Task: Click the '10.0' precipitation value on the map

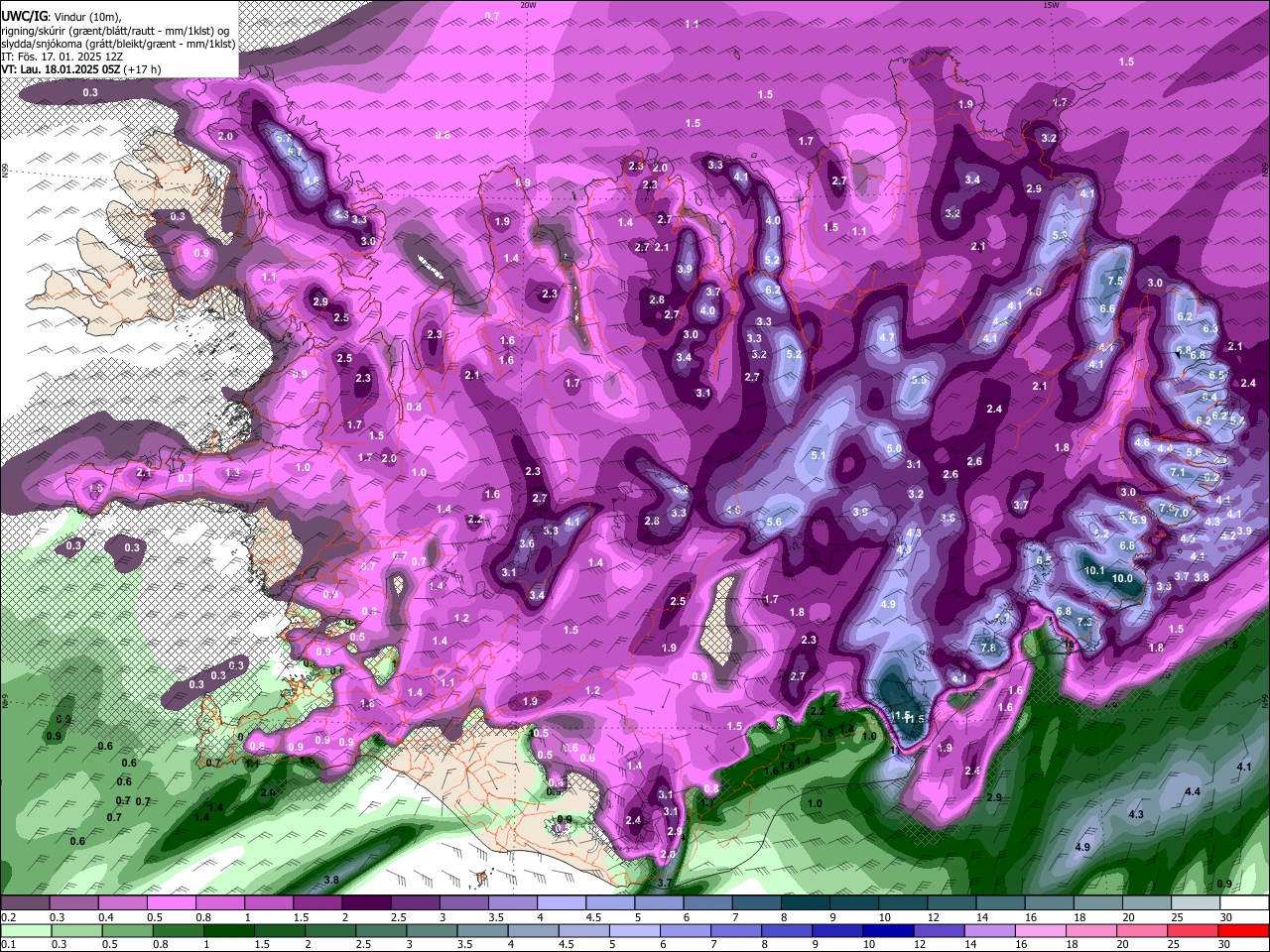Action: [1122, 578]
